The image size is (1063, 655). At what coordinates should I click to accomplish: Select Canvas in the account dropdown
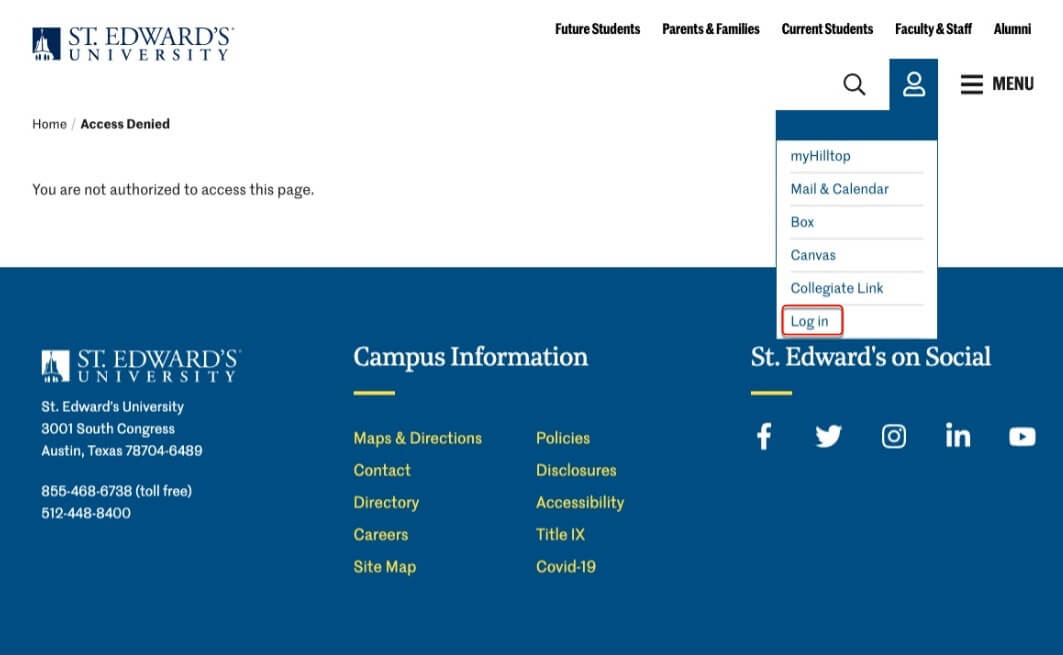coord(813,255)
